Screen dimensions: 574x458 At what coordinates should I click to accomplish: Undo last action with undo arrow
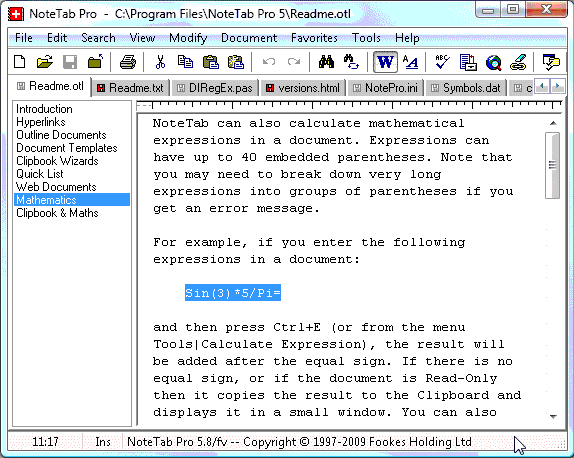click(x=269, y=62)
